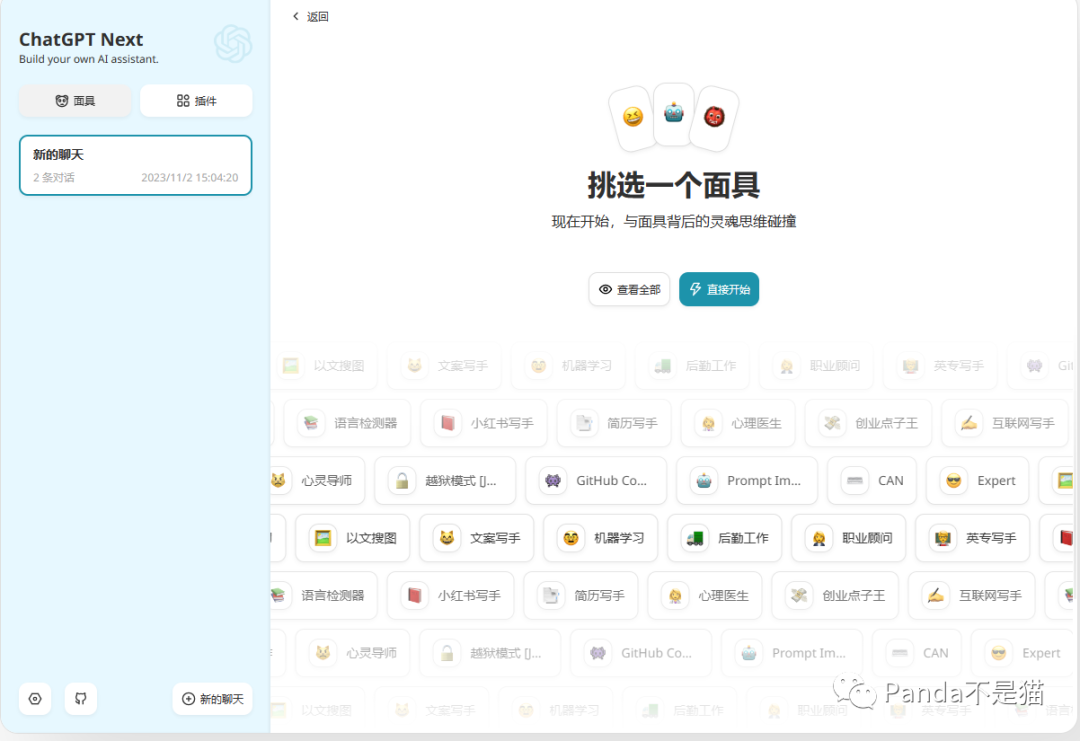Pick the darker 语言检测器 books mask
The image size is (1080, 741).
point(323,595)
